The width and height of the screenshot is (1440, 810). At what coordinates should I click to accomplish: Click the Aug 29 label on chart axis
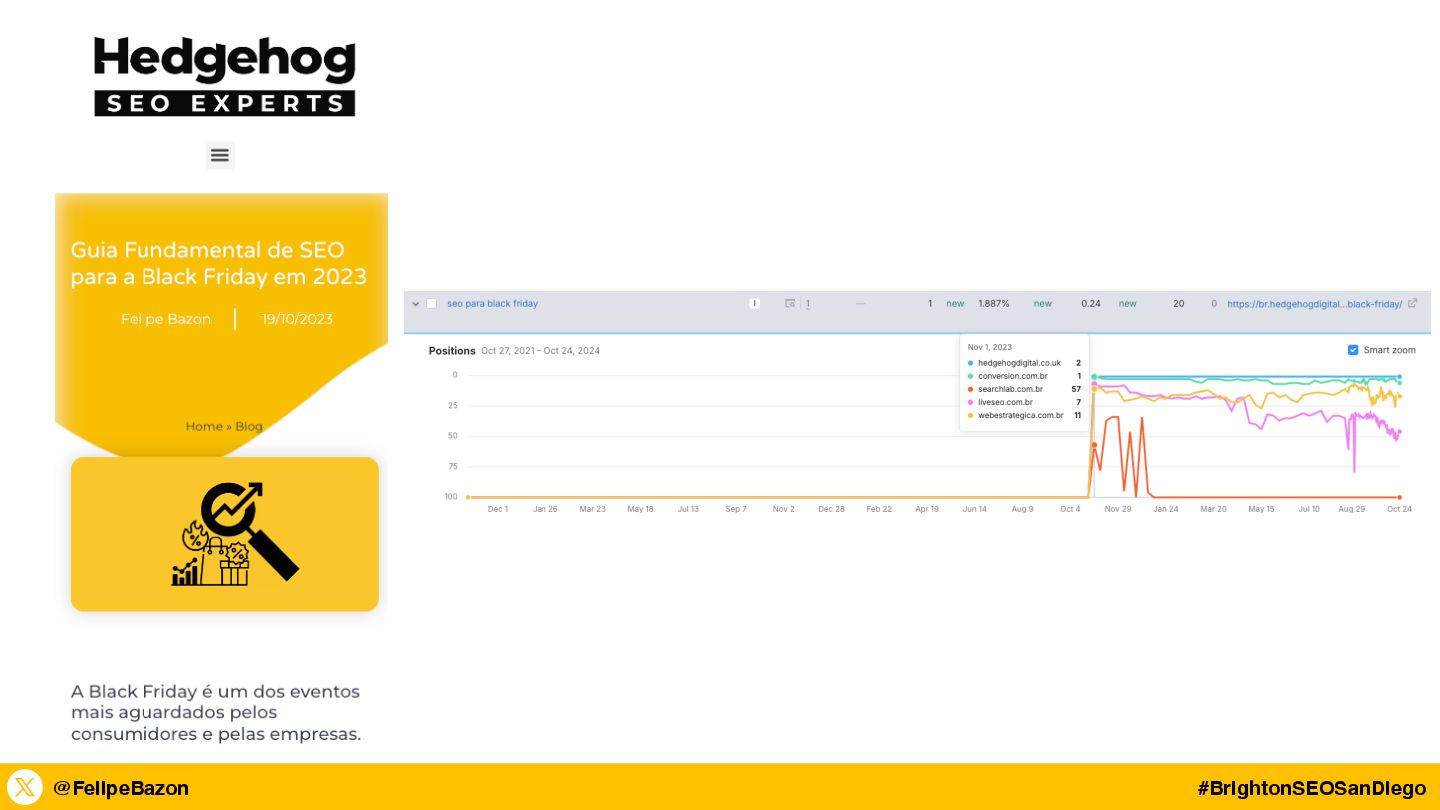pos(1351,509)
